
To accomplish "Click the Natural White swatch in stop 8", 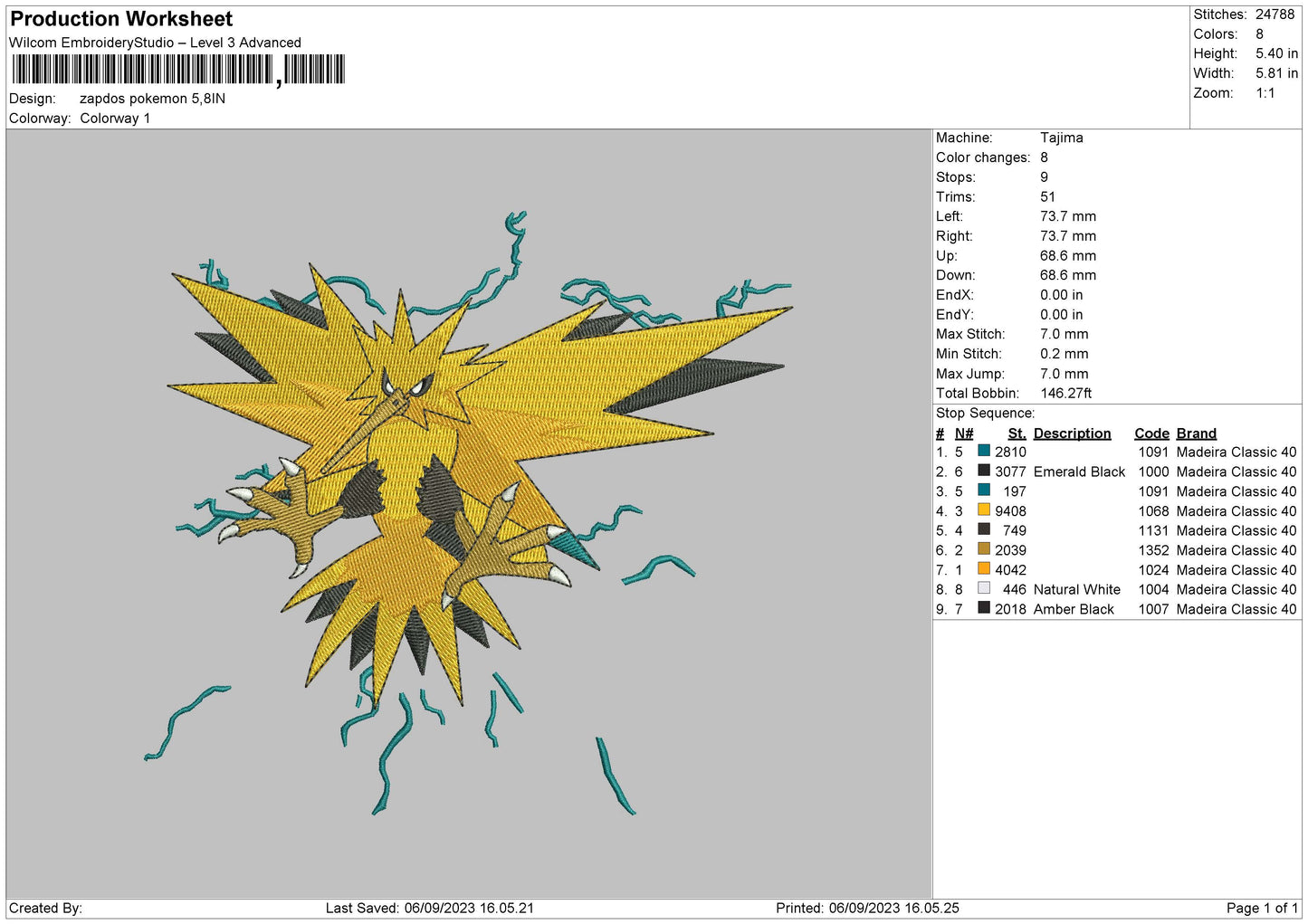I will pos(984,588).
